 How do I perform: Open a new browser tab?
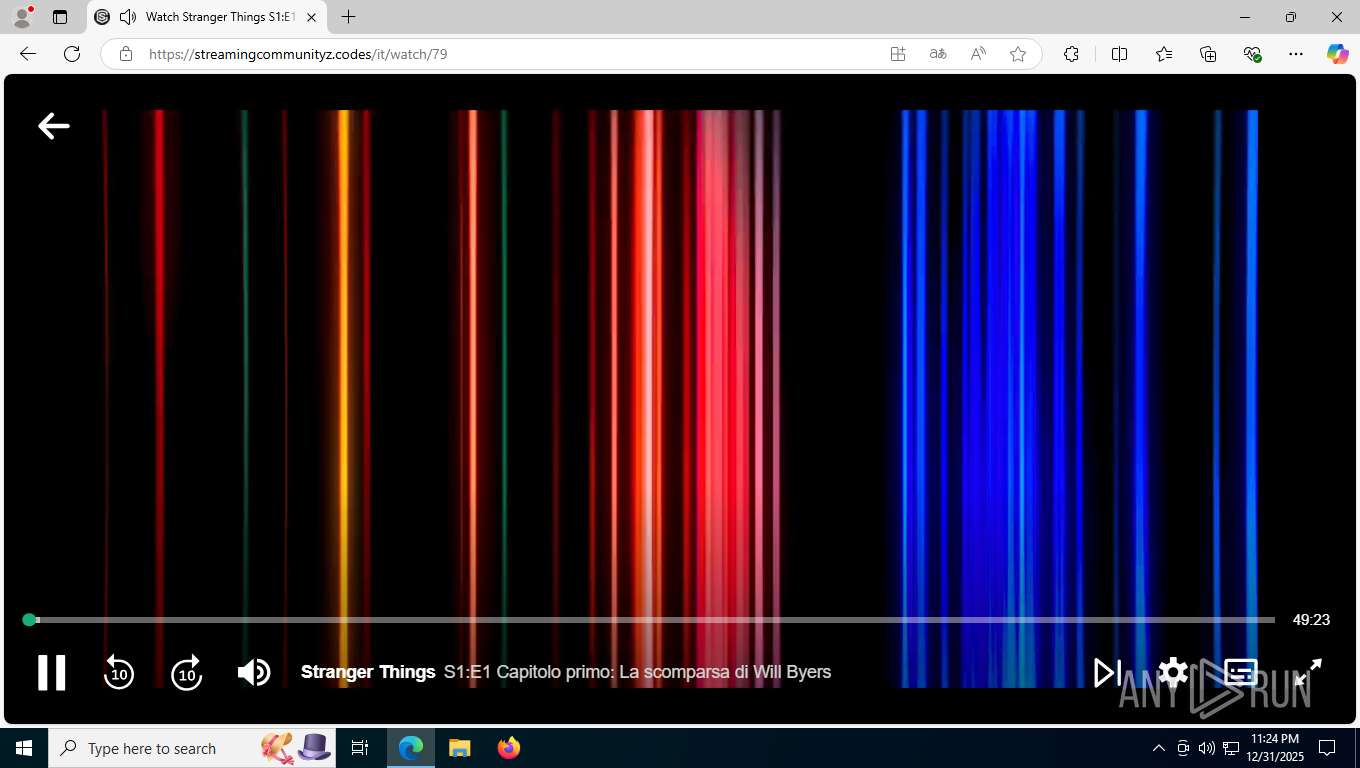coord(348,17)
